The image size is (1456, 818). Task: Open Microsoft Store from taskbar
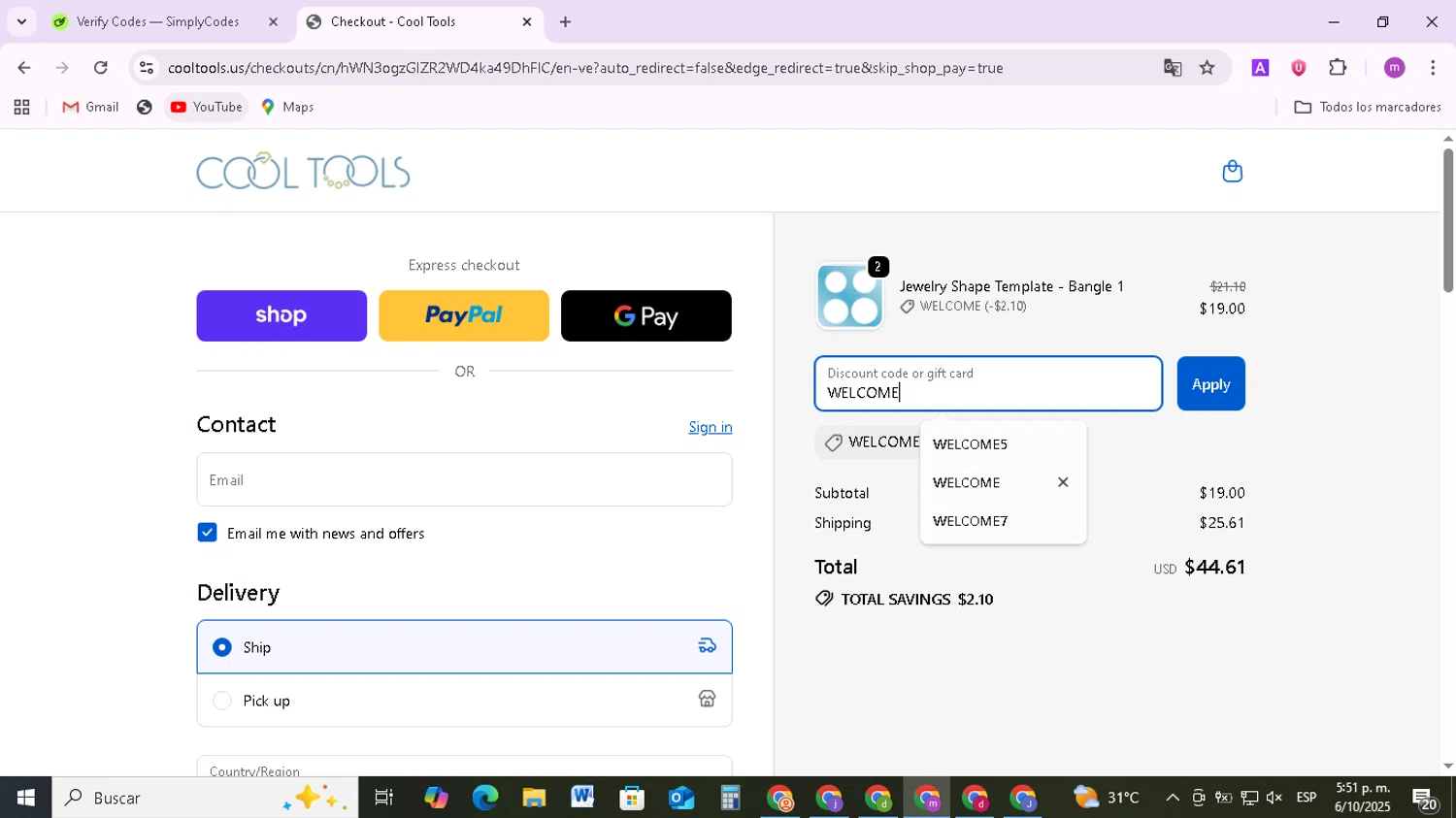tap(632, 798)
